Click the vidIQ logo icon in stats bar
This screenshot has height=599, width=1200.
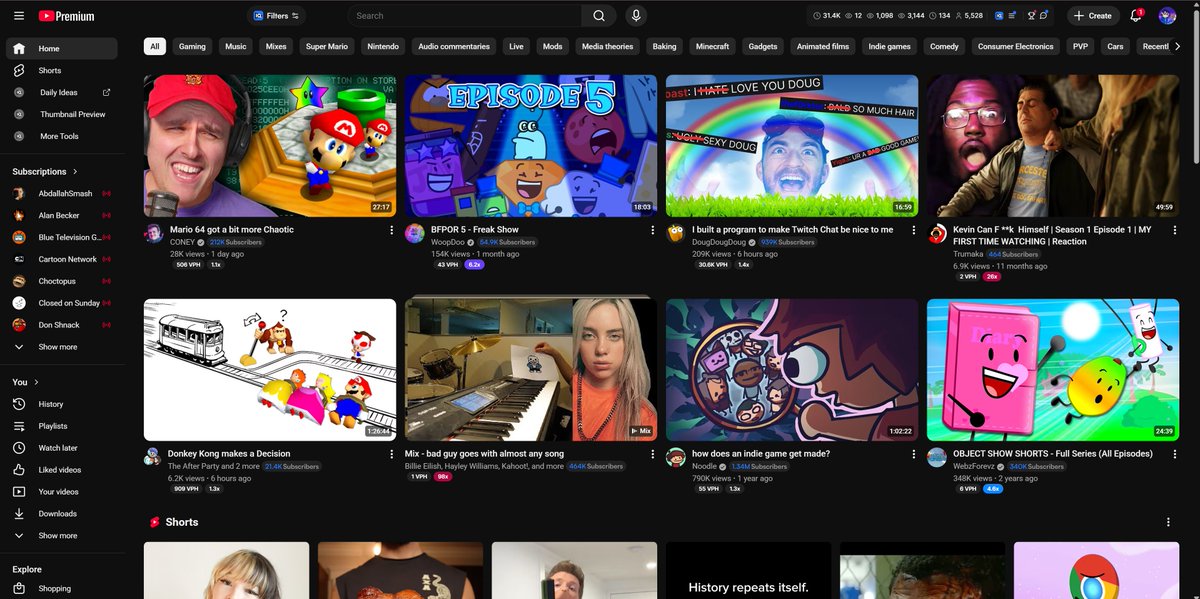coord(1000,16)
